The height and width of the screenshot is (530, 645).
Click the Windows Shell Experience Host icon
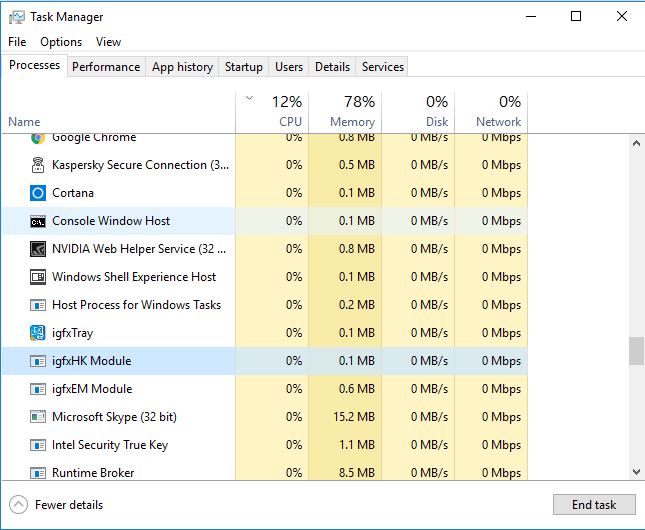coord(38,277)
